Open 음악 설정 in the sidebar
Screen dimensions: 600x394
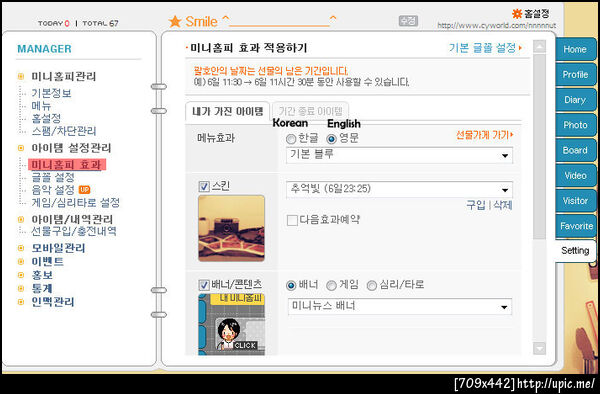tap(53, 190)
